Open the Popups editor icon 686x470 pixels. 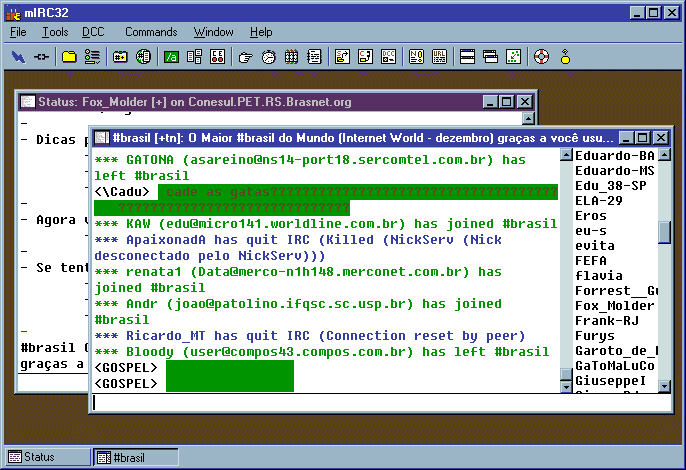tap(194, 57)
